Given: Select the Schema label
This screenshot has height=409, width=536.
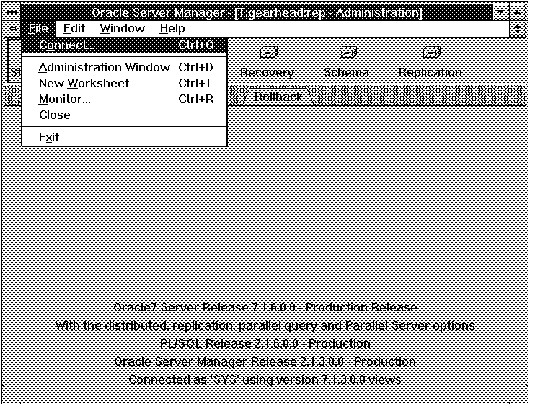Looking at the screenshot, I should pos(346,73).
